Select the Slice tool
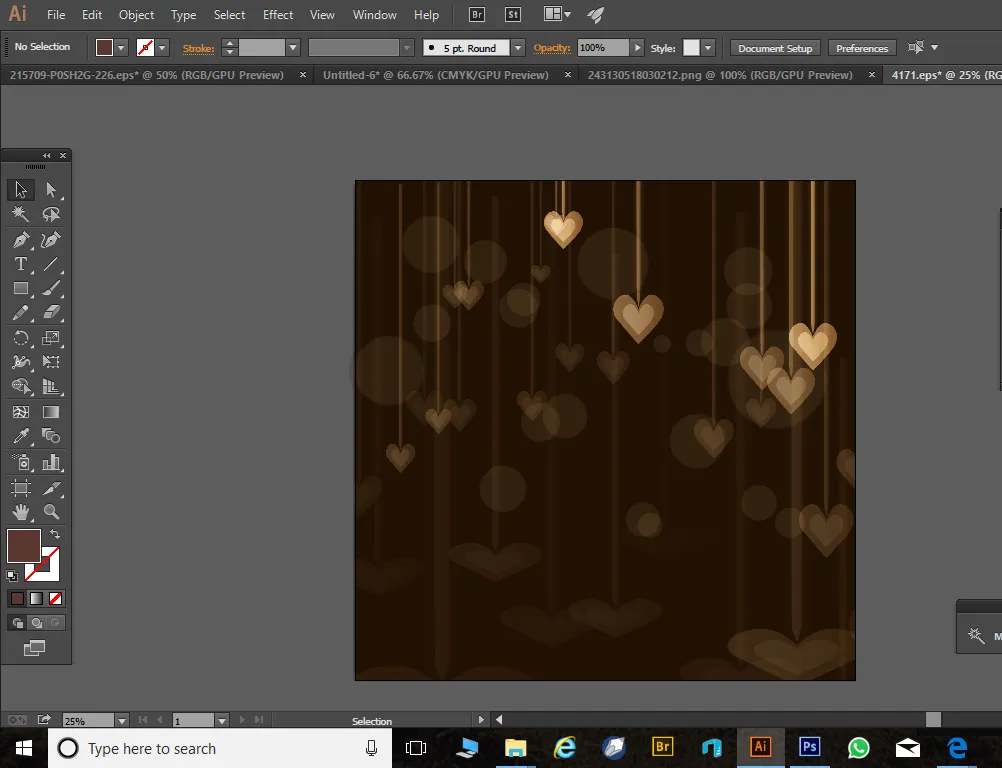 pos(51,488)
